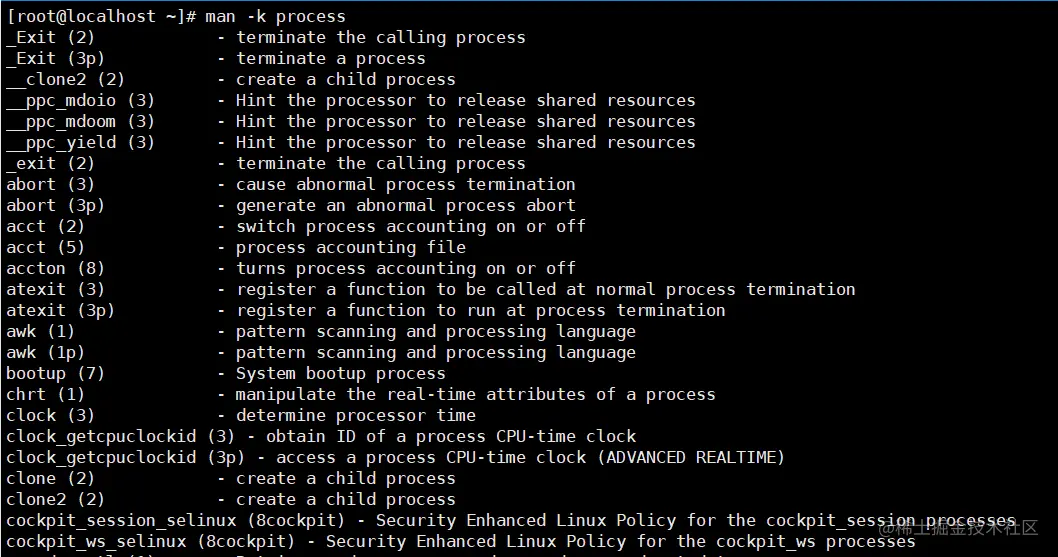This screenshot has width=1058, height=557.
Task: Click the 'cockpit_session_selinux (8cockpit)' entry name
Action: click(x=175, y=520)
